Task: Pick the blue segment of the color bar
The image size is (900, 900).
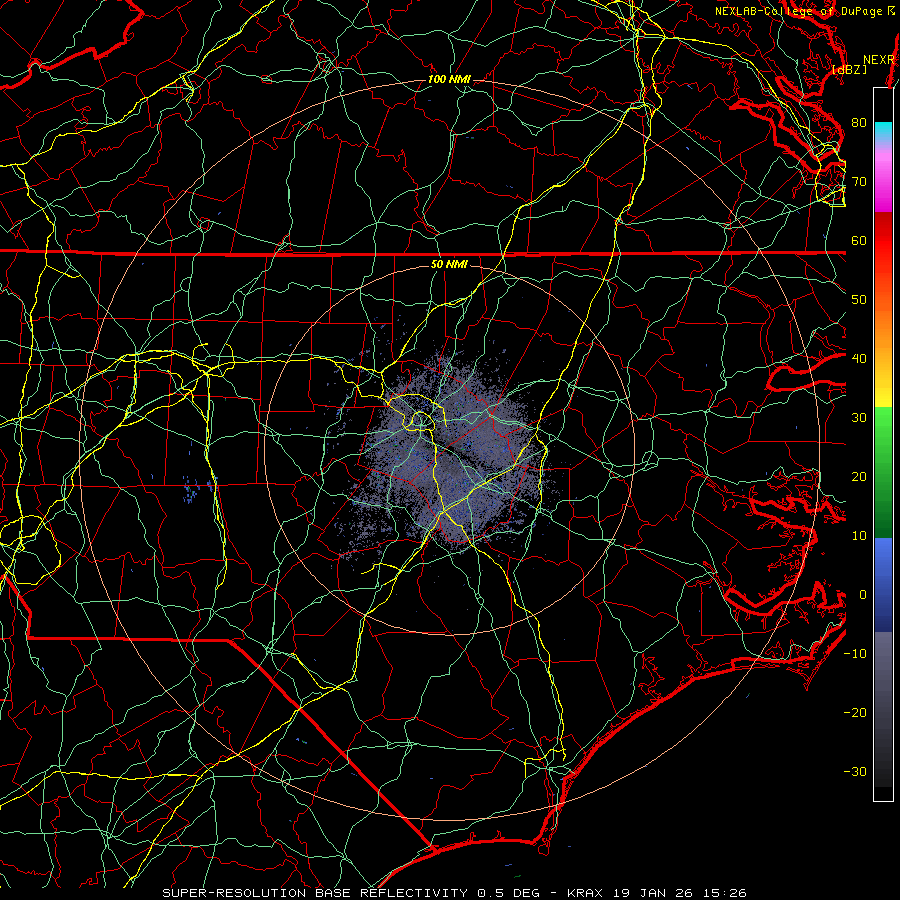Action: click(x=883, y=584)
